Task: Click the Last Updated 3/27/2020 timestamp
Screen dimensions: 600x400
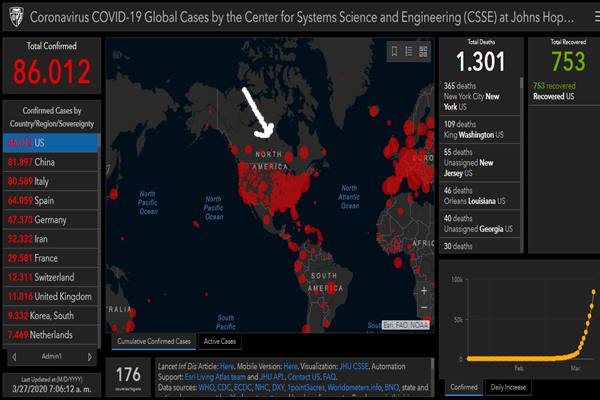Action: [x=52, y=389]
